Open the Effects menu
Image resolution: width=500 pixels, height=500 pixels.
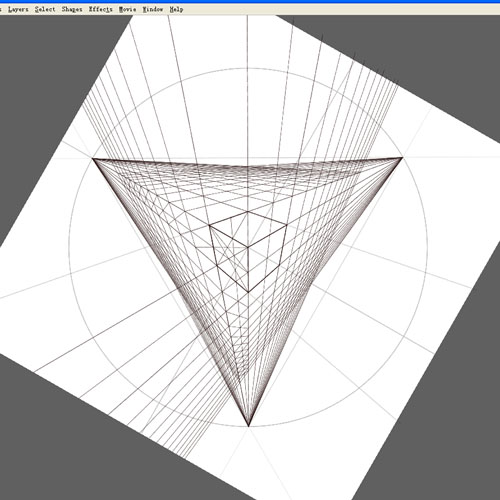click(100, 9)
